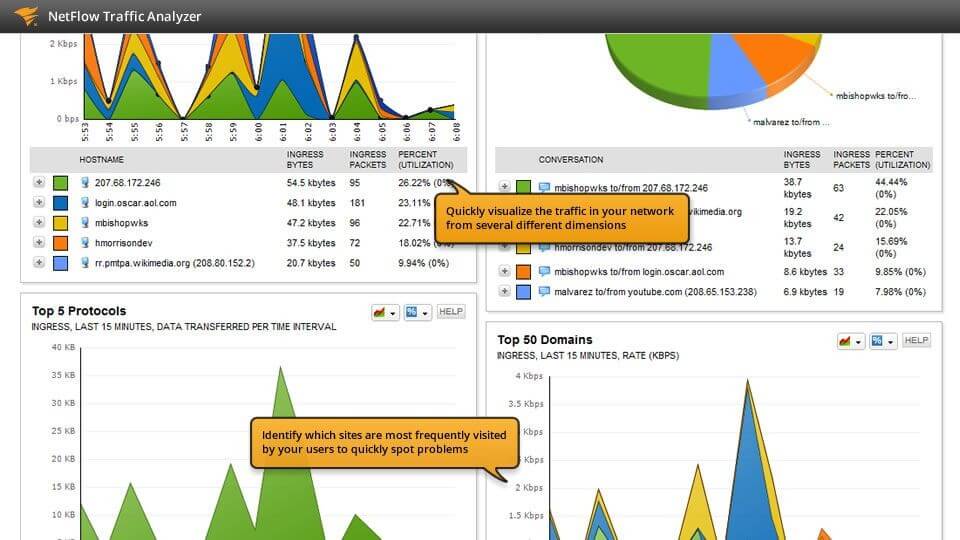The height and width of the screenshot is (540, 960).
Task: Click orange swatch of mbishopwks to/from login.oscar.aol.com
Action: [523, 271]
